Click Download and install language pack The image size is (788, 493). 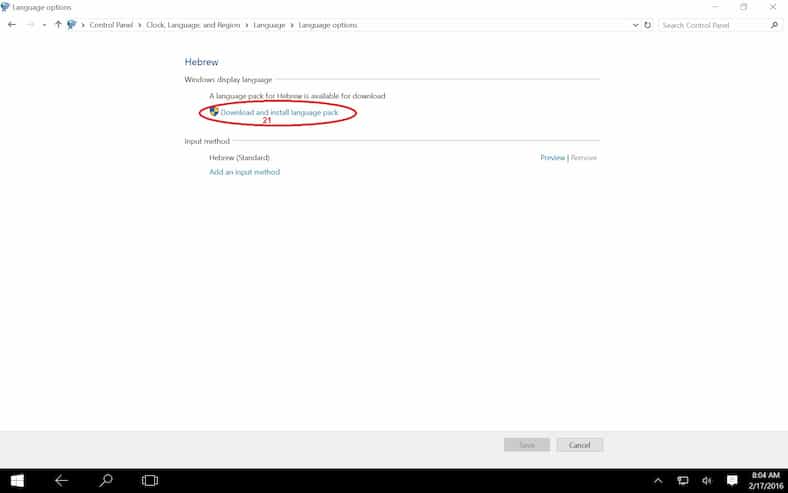click(279, 112)
